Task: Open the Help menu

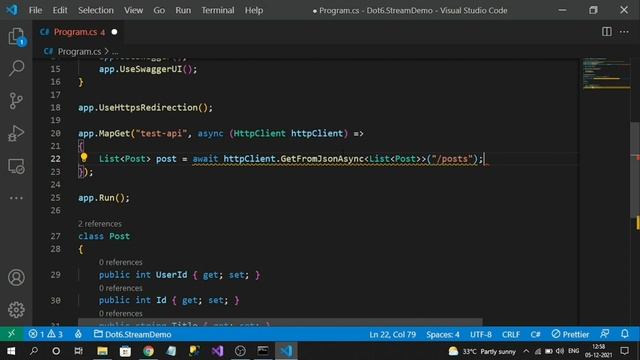Action: point(253,10)
